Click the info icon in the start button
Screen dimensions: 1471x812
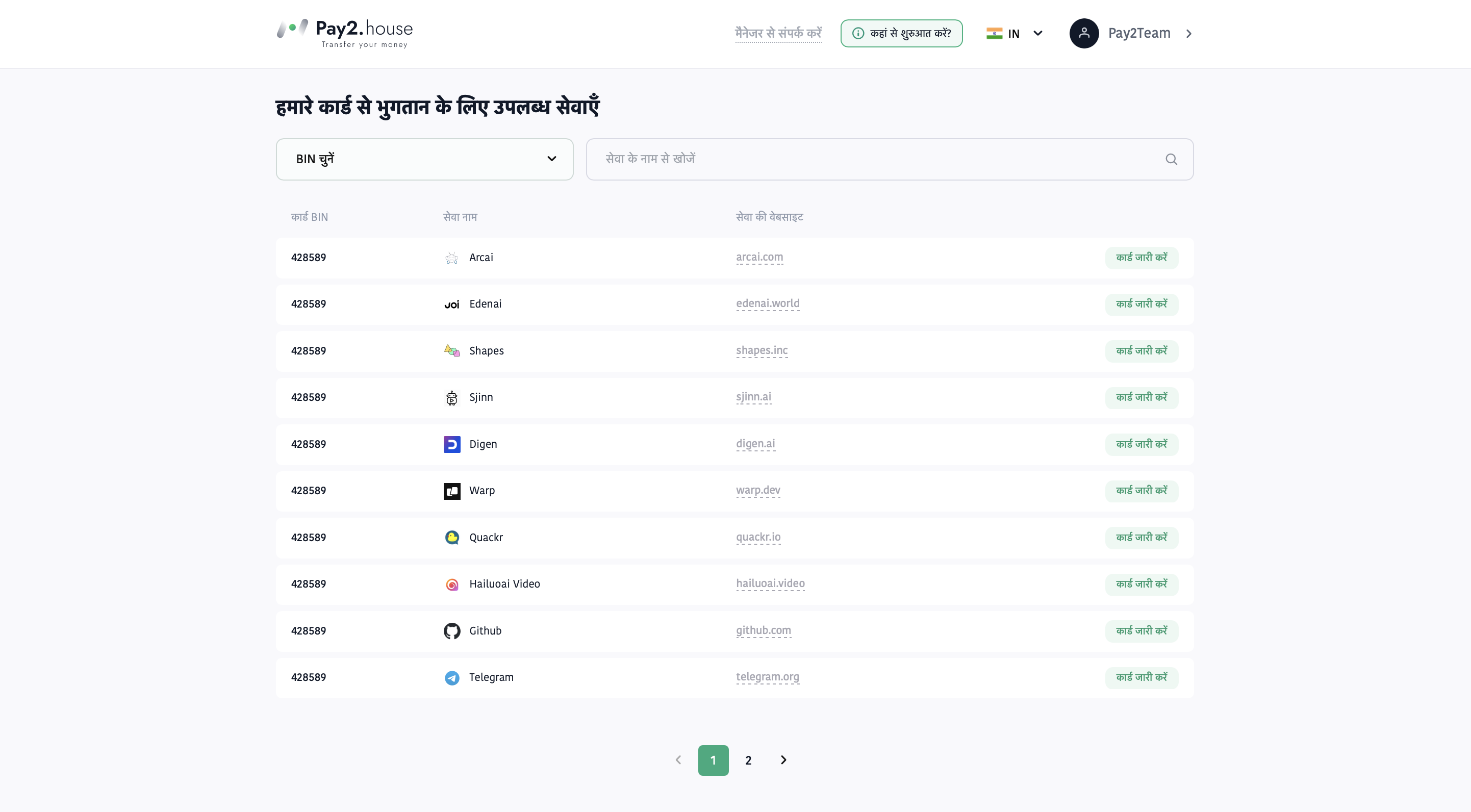[858, 33]
